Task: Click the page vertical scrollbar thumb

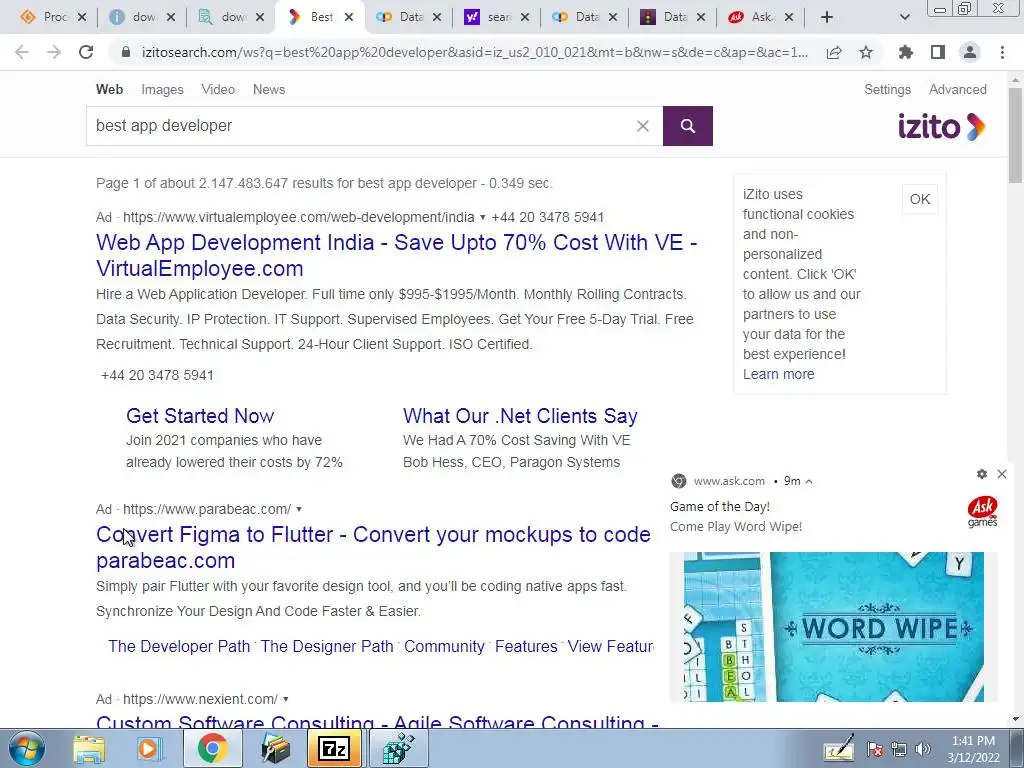Action: click(x=1015, y=134)
